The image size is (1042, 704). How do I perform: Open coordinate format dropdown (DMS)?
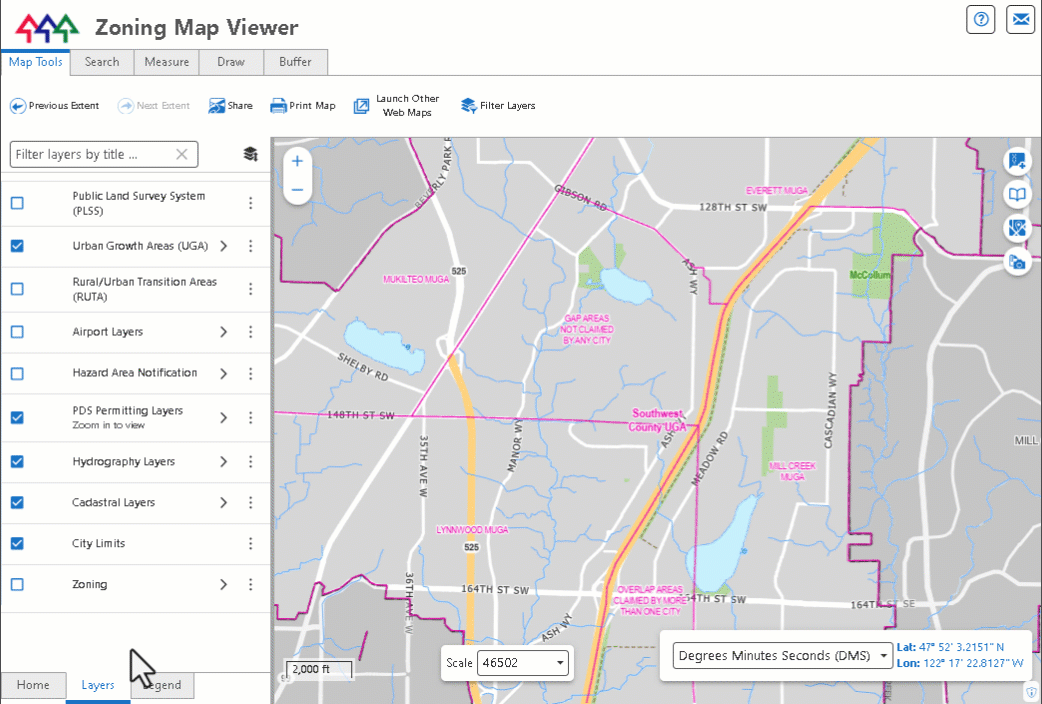[782, 655]
